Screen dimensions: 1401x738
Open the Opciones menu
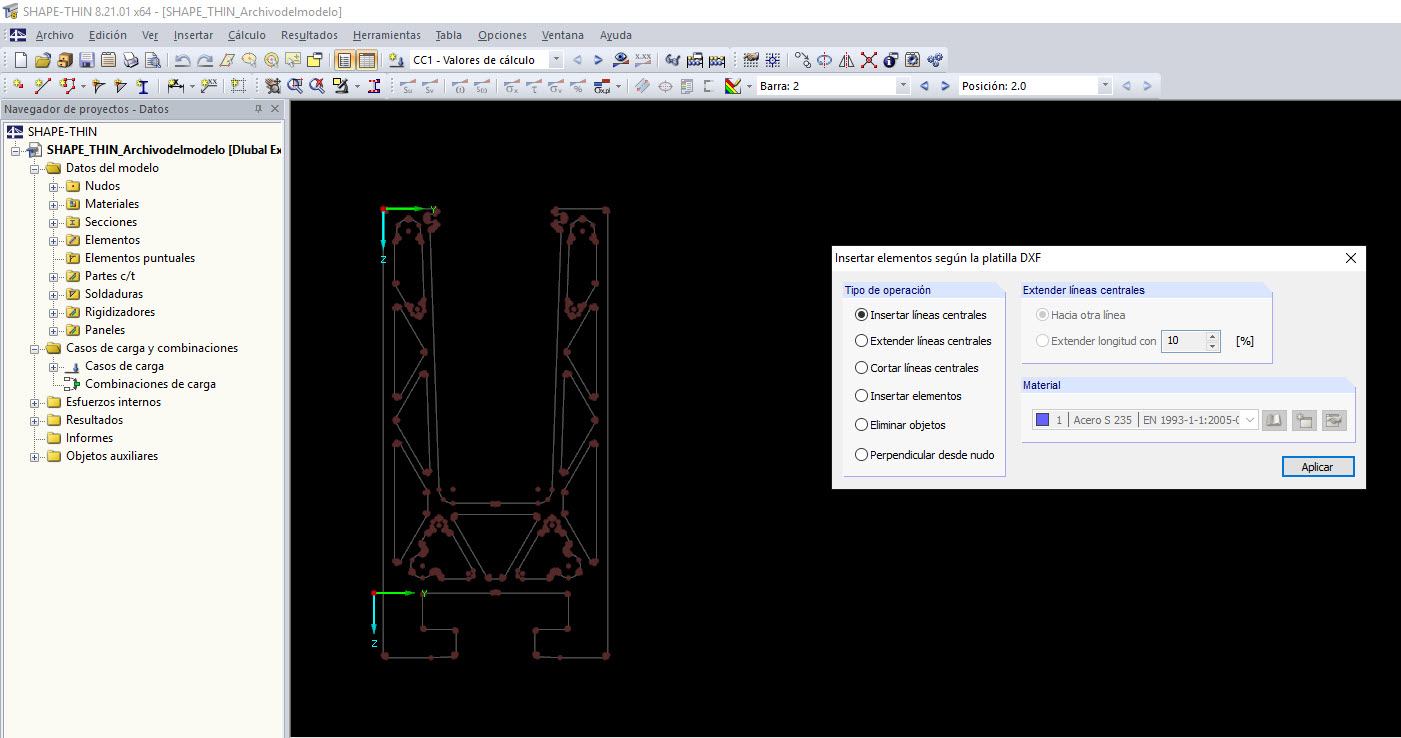pyautogui.click(x=502, y=35)
